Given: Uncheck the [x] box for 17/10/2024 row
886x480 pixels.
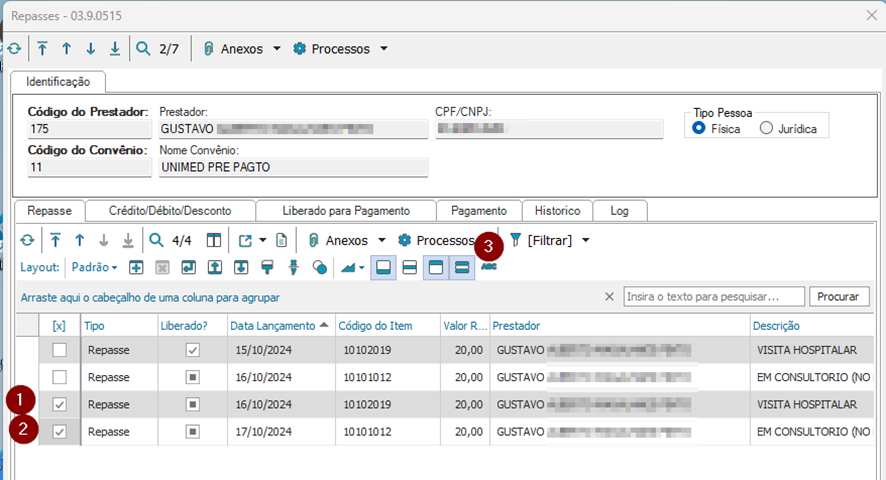Looking at the screenshot, I should 59,431.
